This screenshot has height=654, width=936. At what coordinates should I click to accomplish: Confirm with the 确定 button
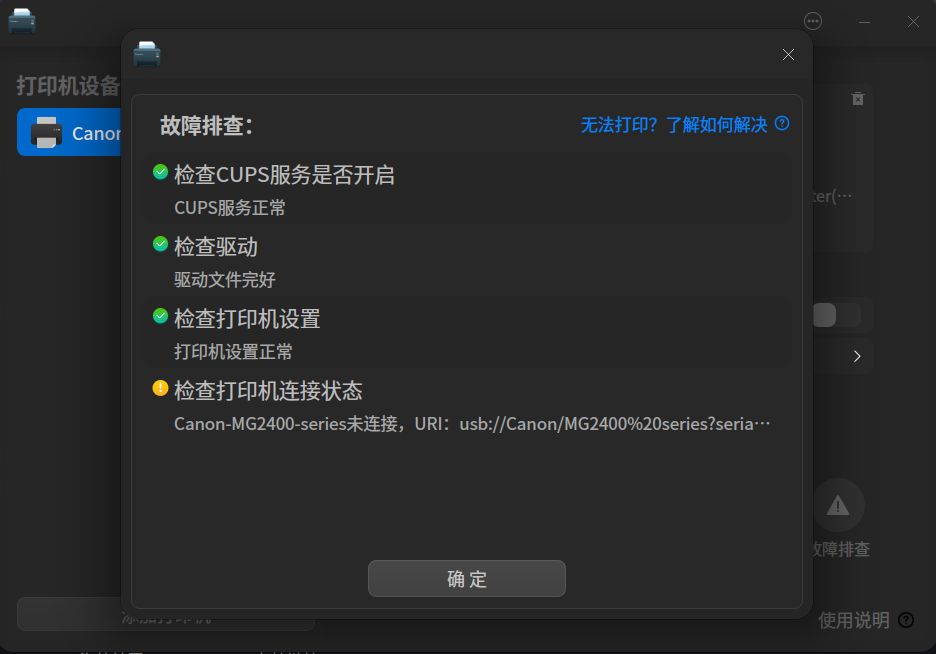click(467, 578)
